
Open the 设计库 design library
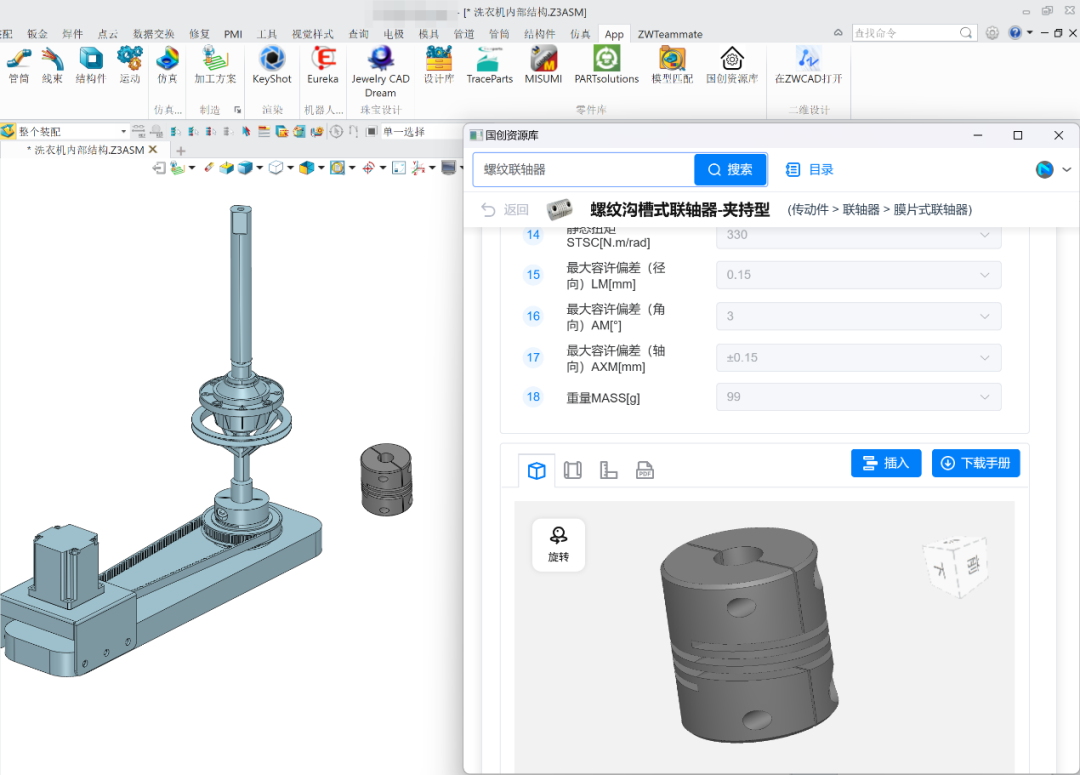(x=439, y=66)
